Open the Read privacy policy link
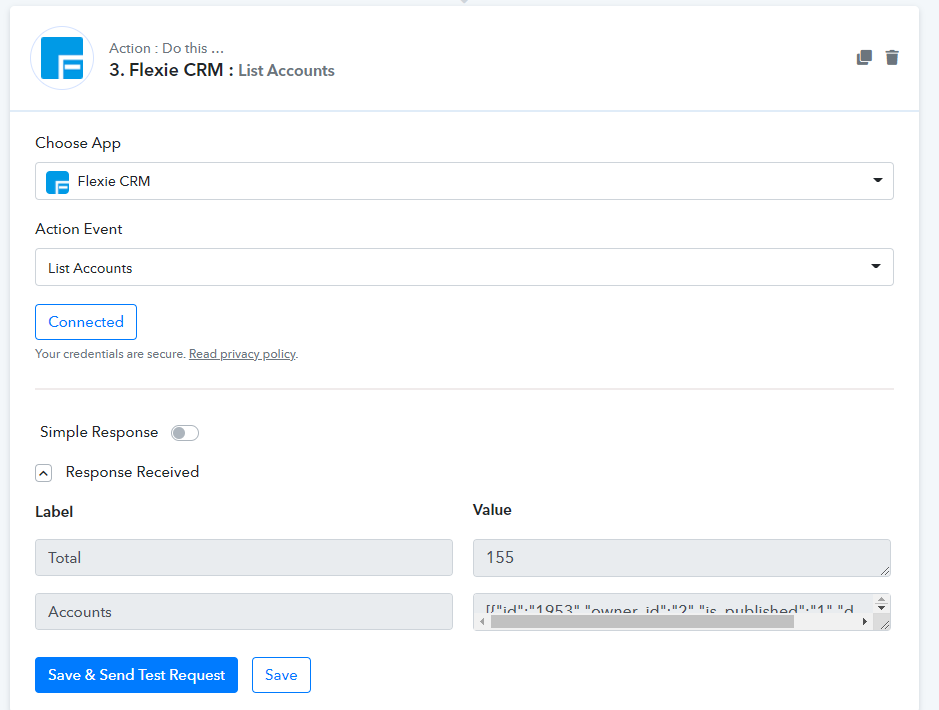This screenshot has width=939, height=710. (x=242, y=354)
